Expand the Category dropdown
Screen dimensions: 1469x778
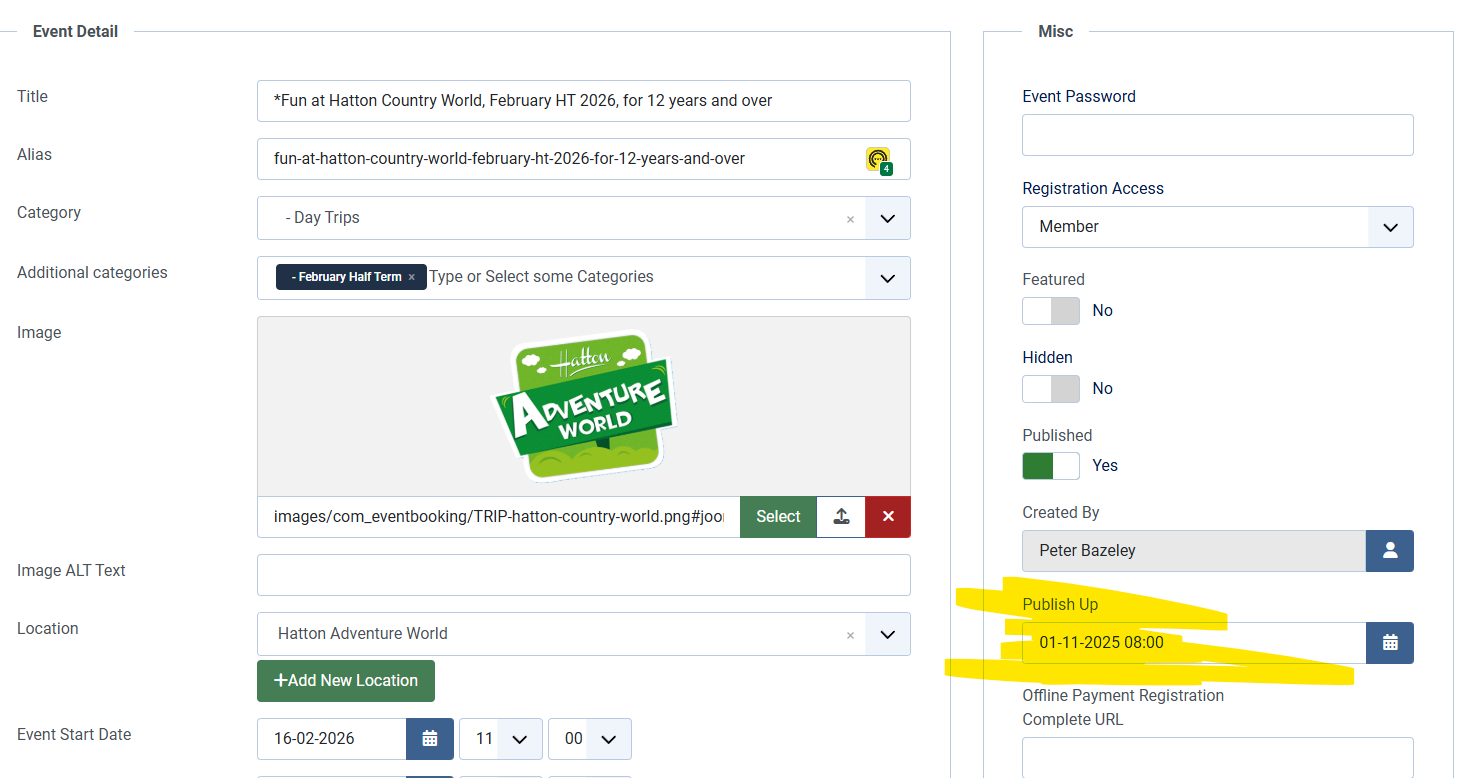888,218
